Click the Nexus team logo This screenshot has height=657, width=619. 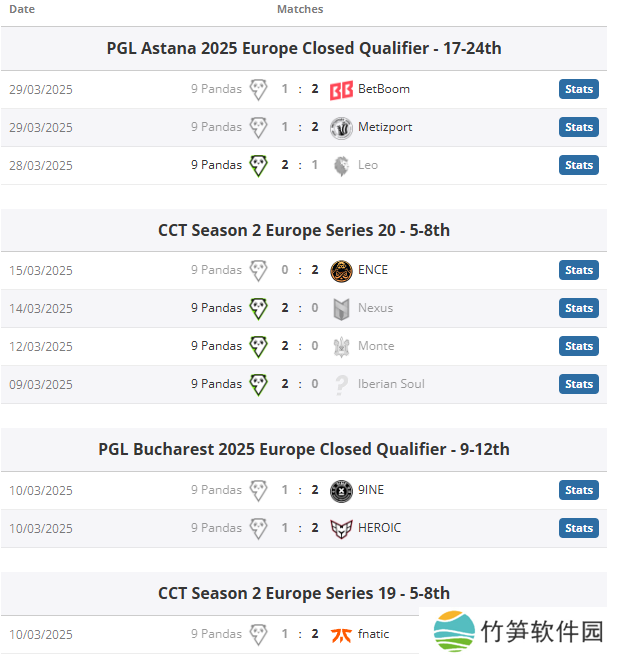[341, 308]
